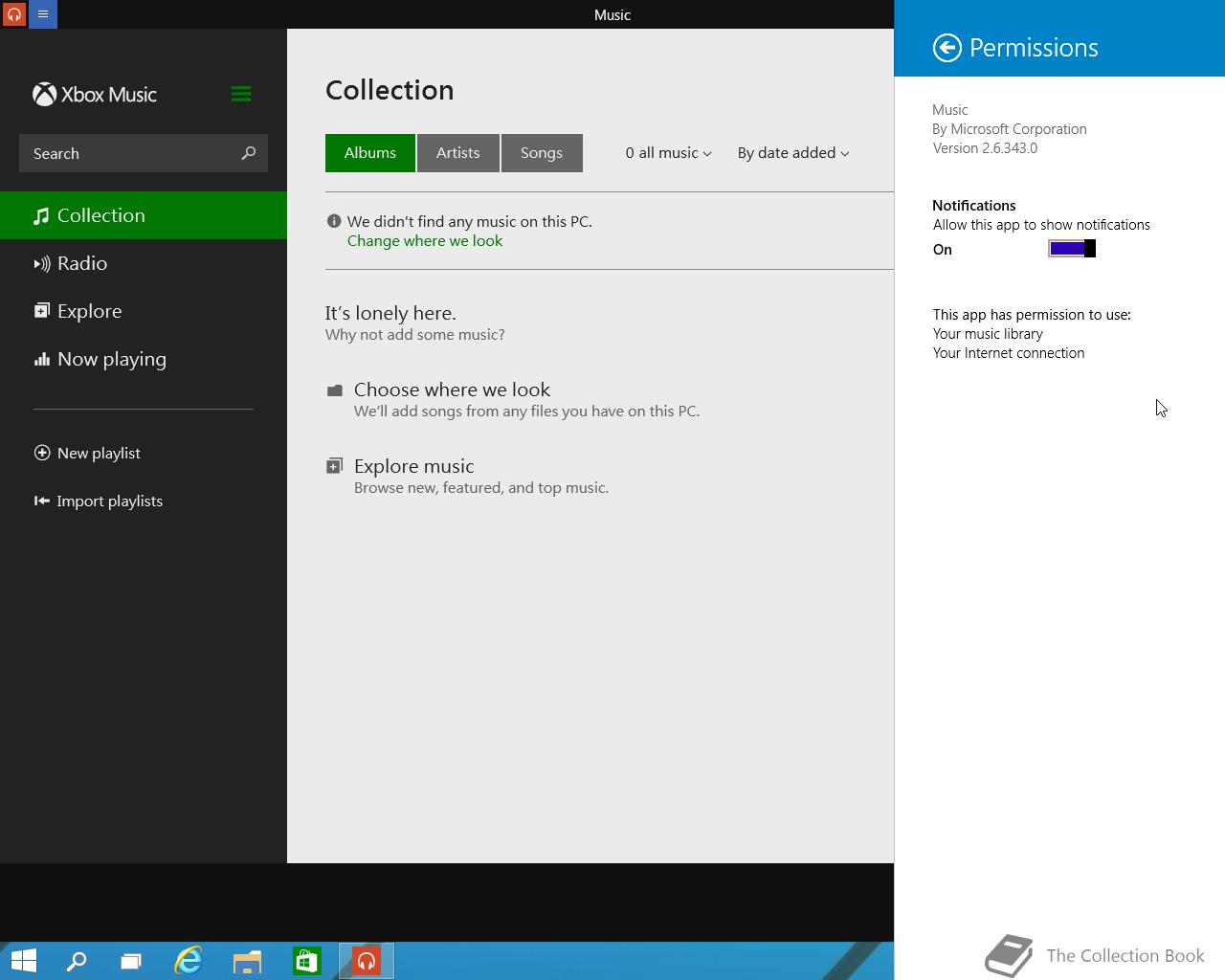Select Collection in the sidebar

144,215
